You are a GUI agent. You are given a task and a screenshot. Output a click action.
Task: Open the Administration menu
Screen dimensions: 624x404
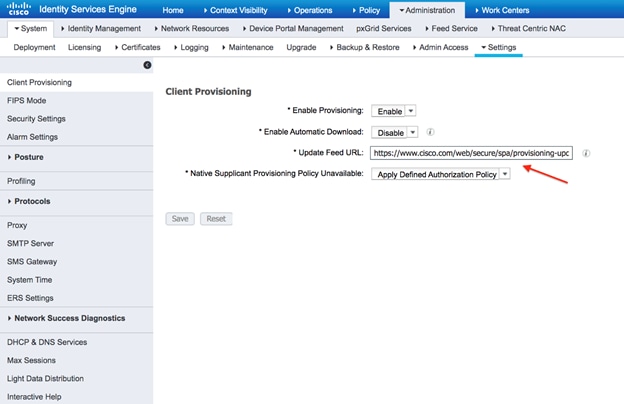click(x=427, y=10)
